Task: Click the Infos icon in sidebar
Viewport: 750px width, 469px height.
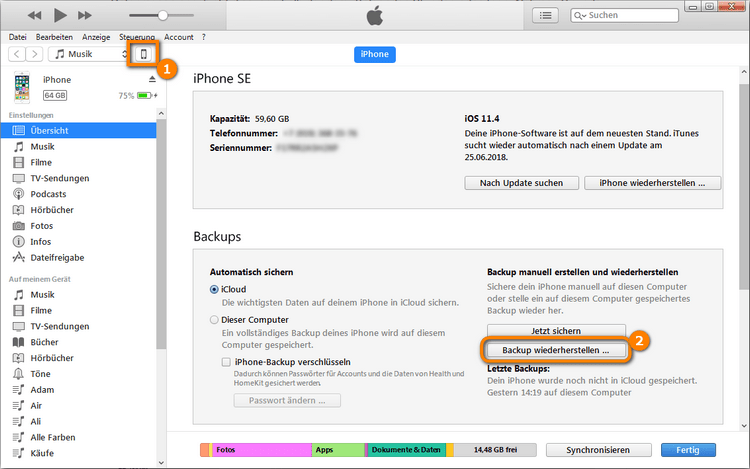Action: point(18,241)
